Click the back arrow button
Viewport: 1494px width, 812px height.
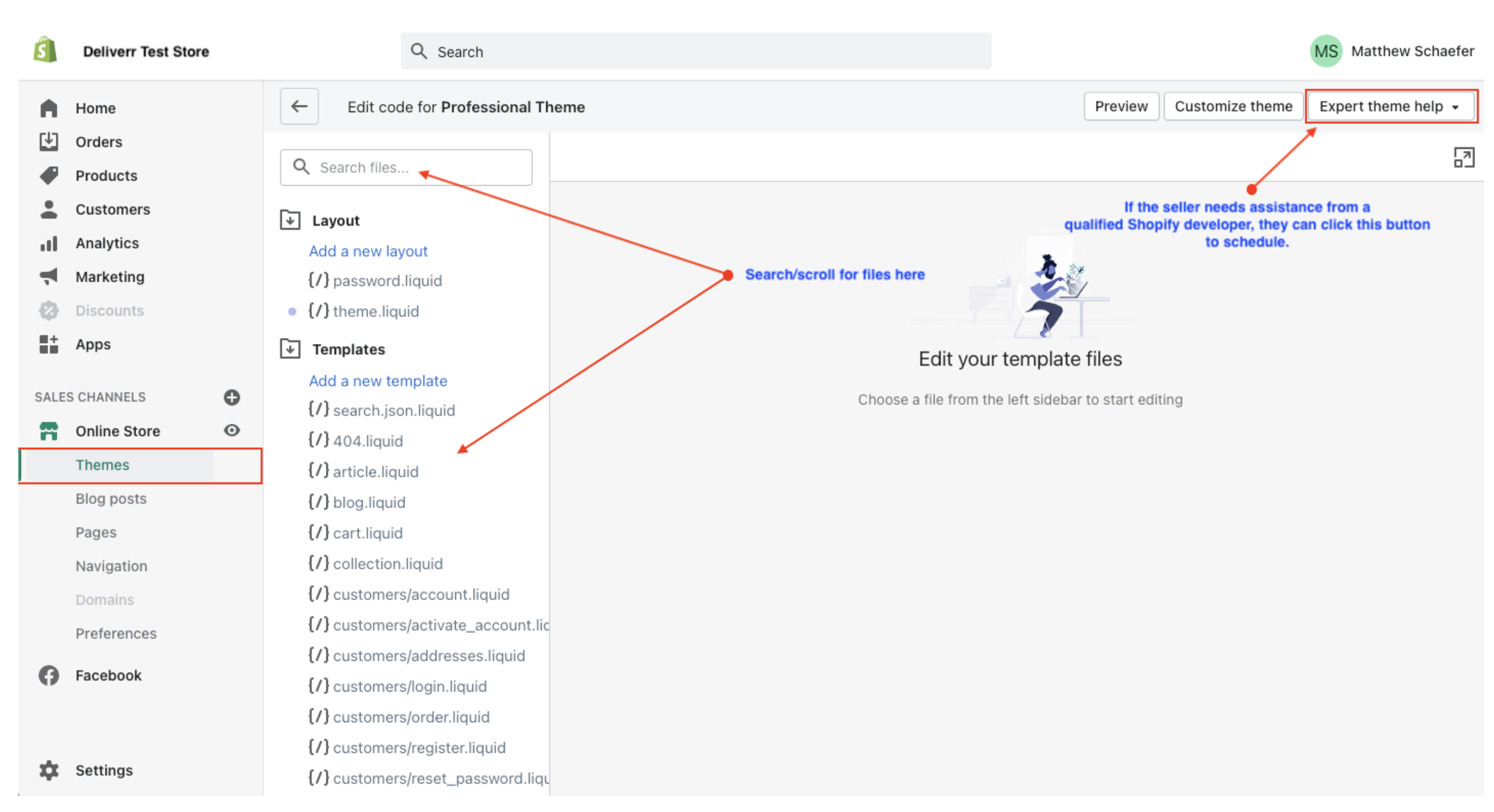[299, 107]
